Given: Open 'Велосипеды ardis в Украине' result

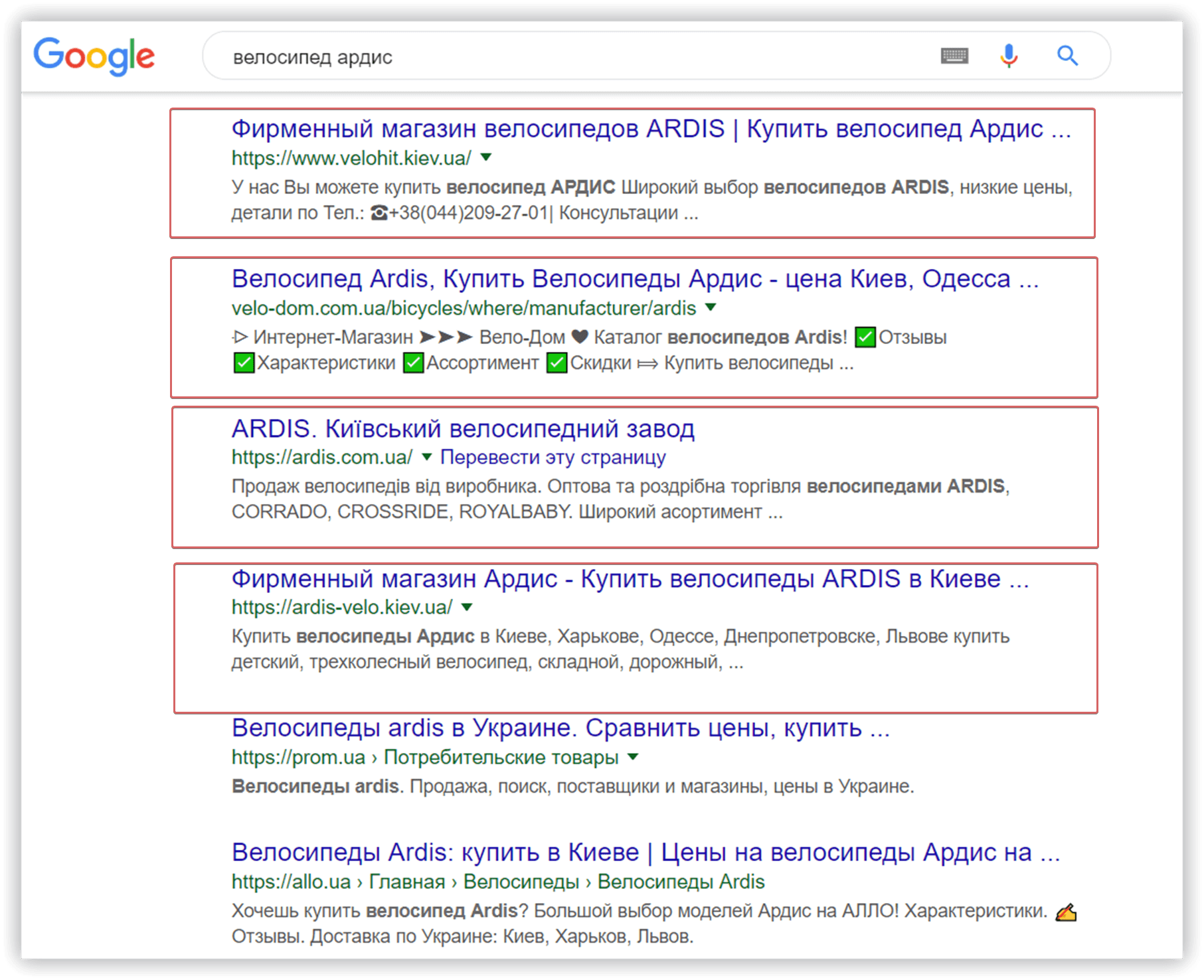Looking at the screenshot, I should (560, 728).
